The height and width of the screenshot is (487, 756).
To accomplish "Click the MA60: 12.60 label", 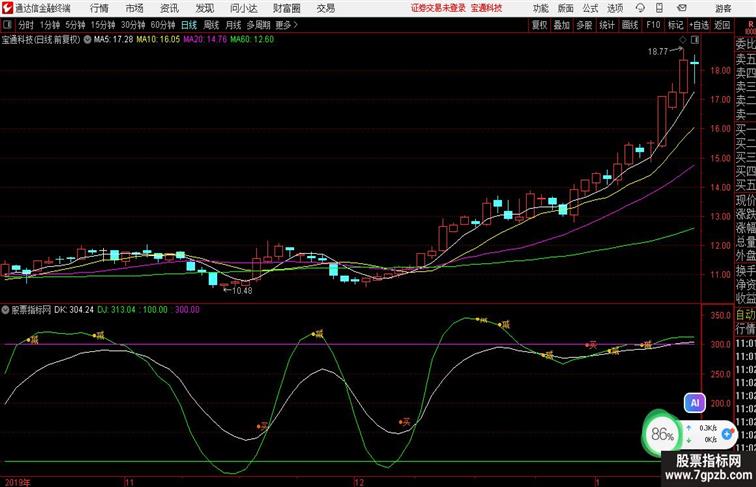I will click(x=252, y=40).
